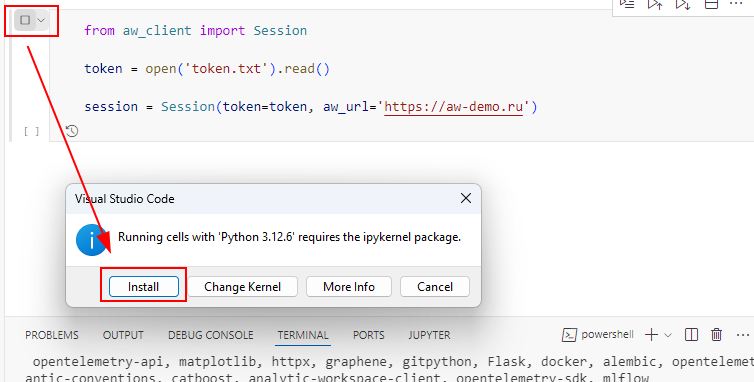
Task: Click the plus icon to launch a new terminal
Action: pos(652,335)
